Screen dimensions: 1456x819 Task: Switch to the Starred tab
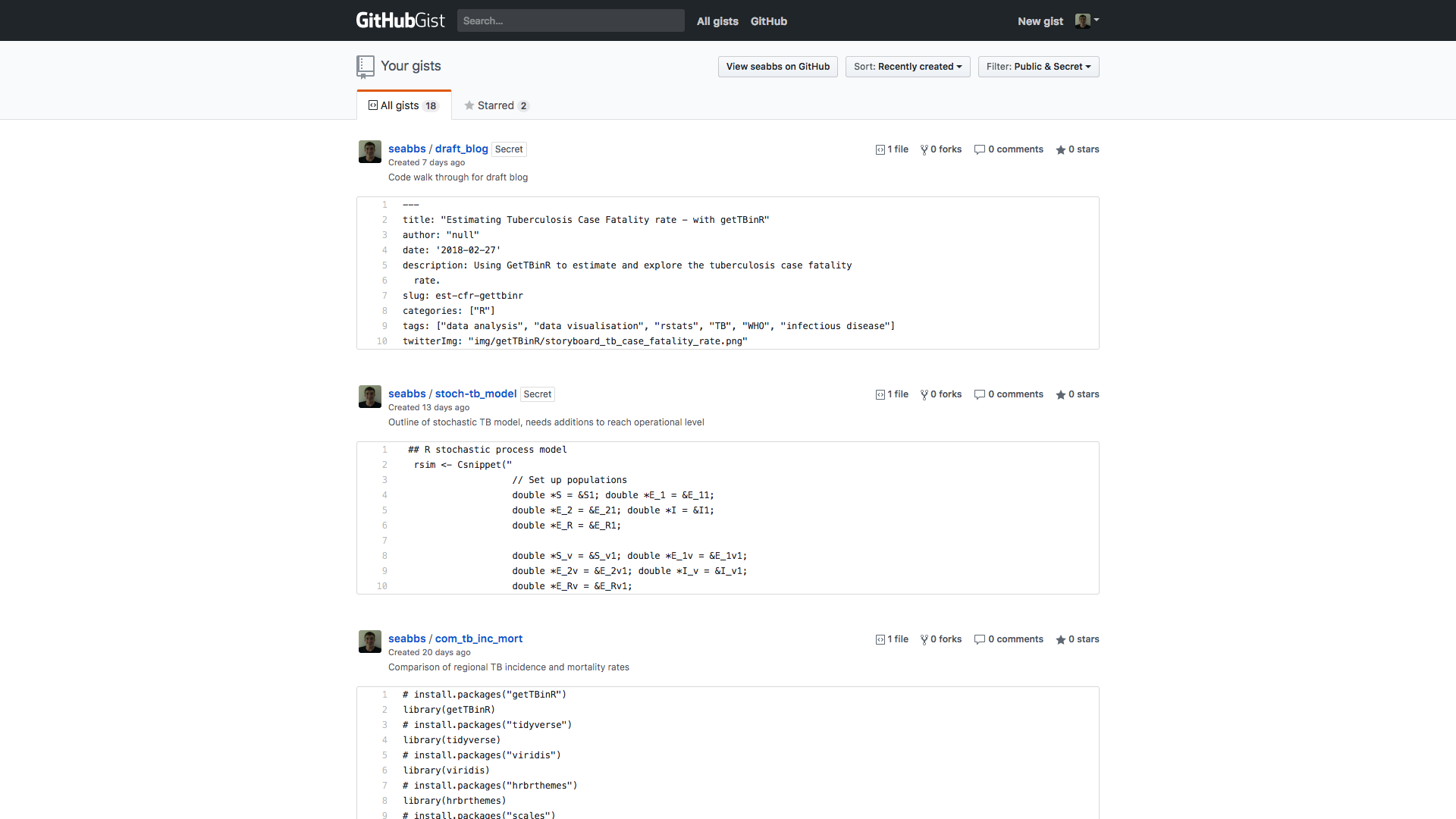496,105
